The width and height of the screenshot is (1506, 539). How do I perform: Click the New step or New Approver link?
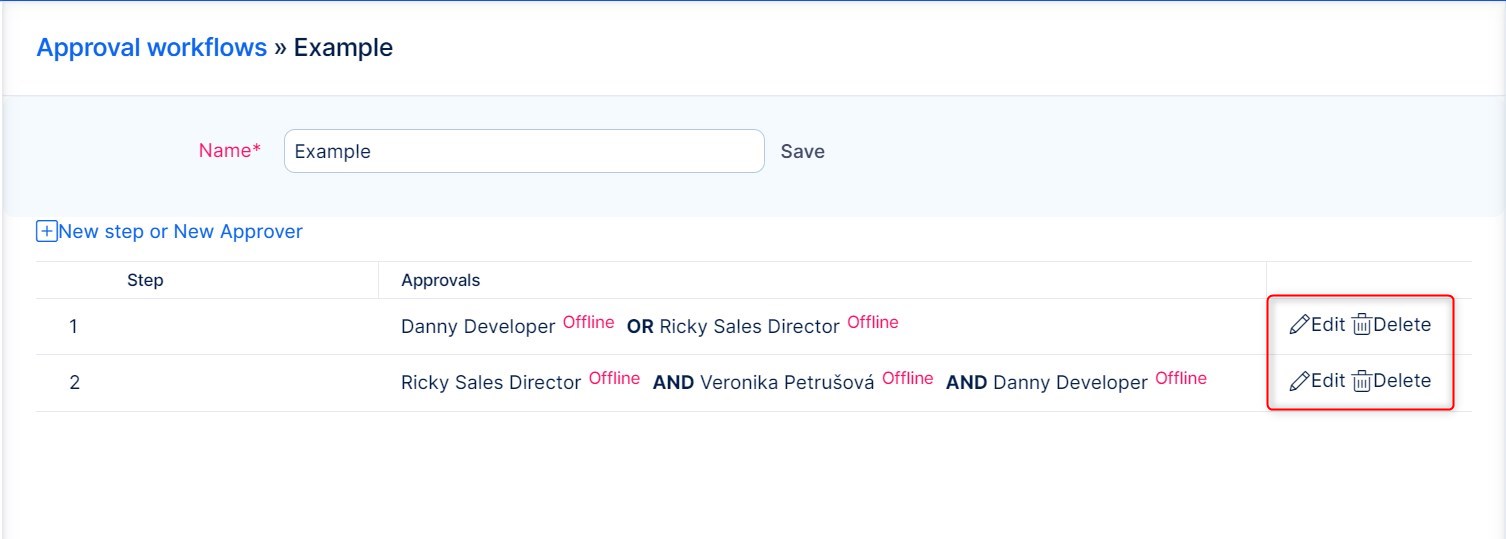click(180, 232)
